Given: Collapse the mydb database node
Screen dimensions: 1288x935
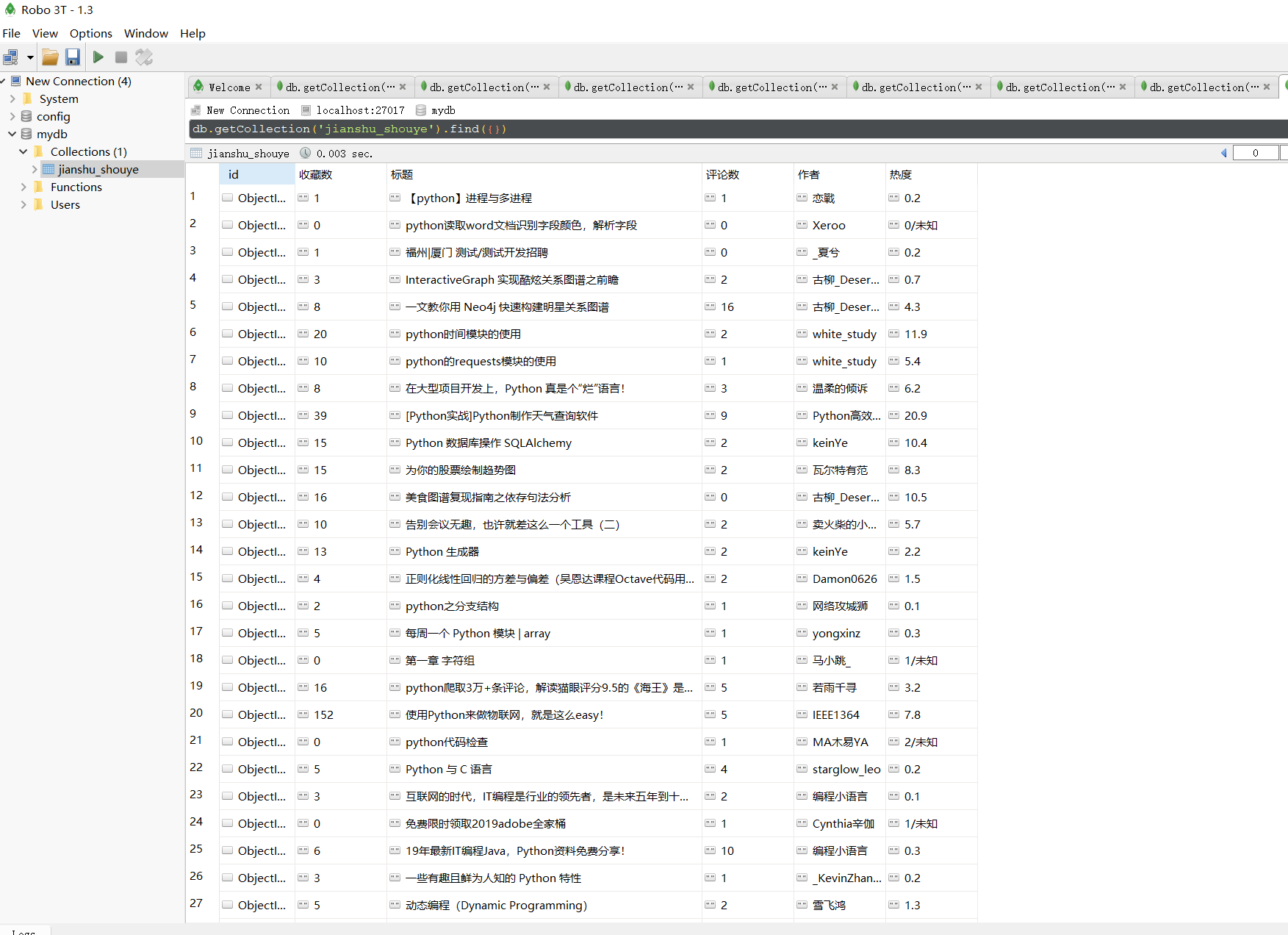Looking at the screenshot, I should 12,134.
